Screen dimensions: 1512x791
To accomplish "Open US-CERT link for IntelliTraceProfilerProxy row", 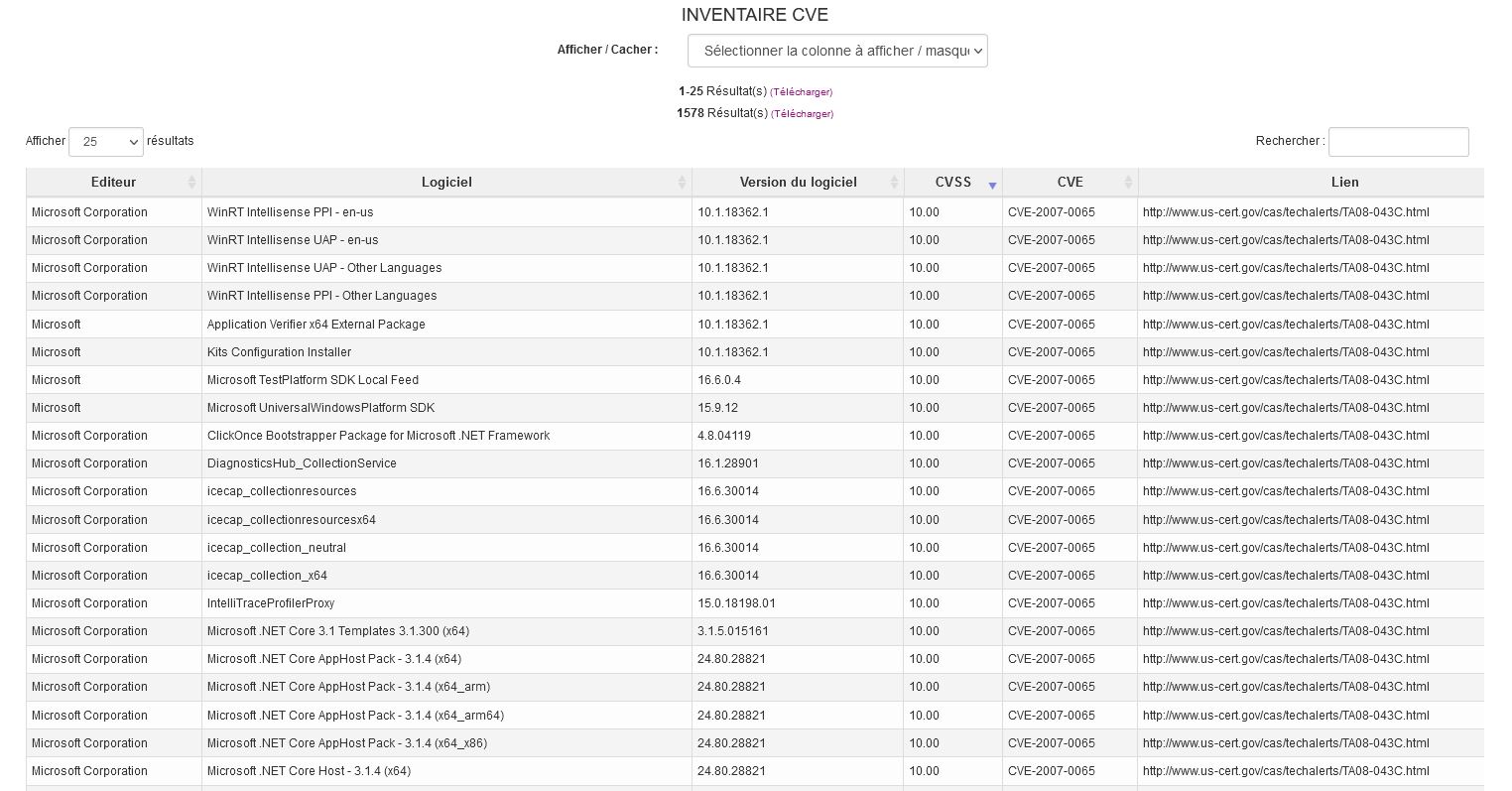I will [1286, 603].
